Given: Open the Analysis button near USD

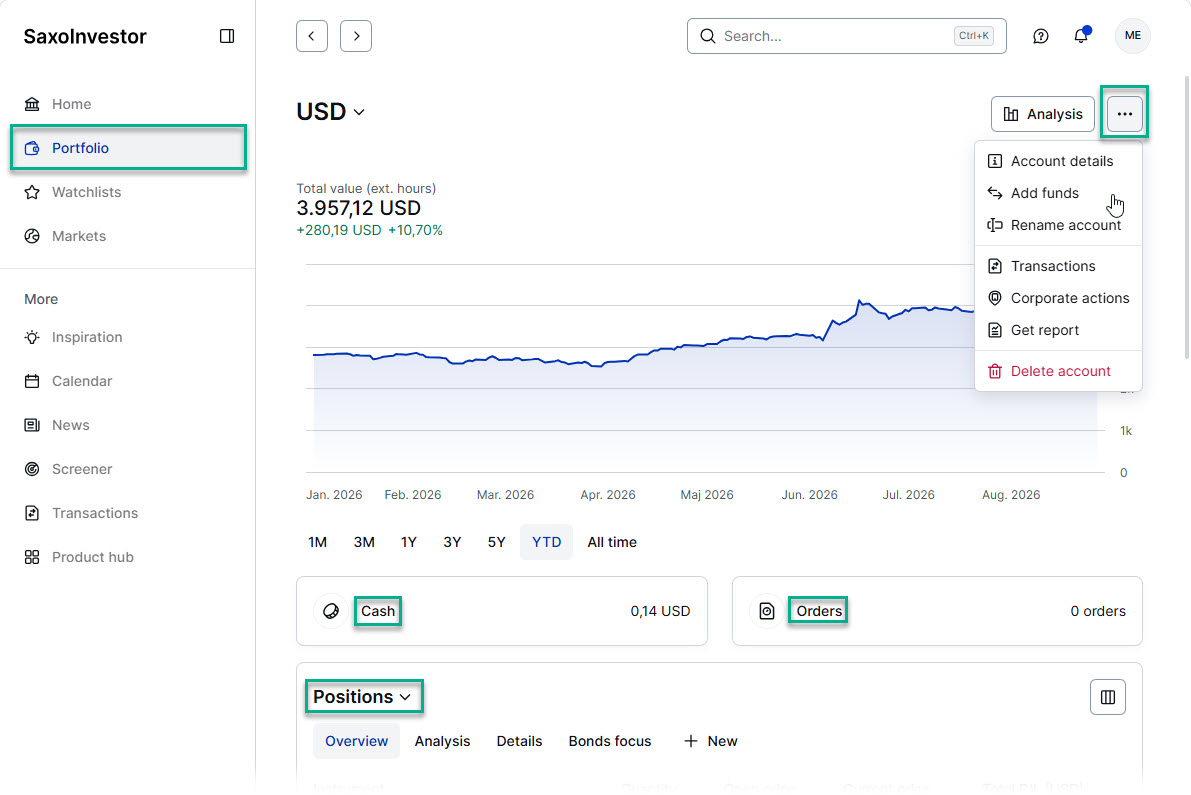Looking at the screenshot, I should pyautogui.click(x=1042, y=114).
